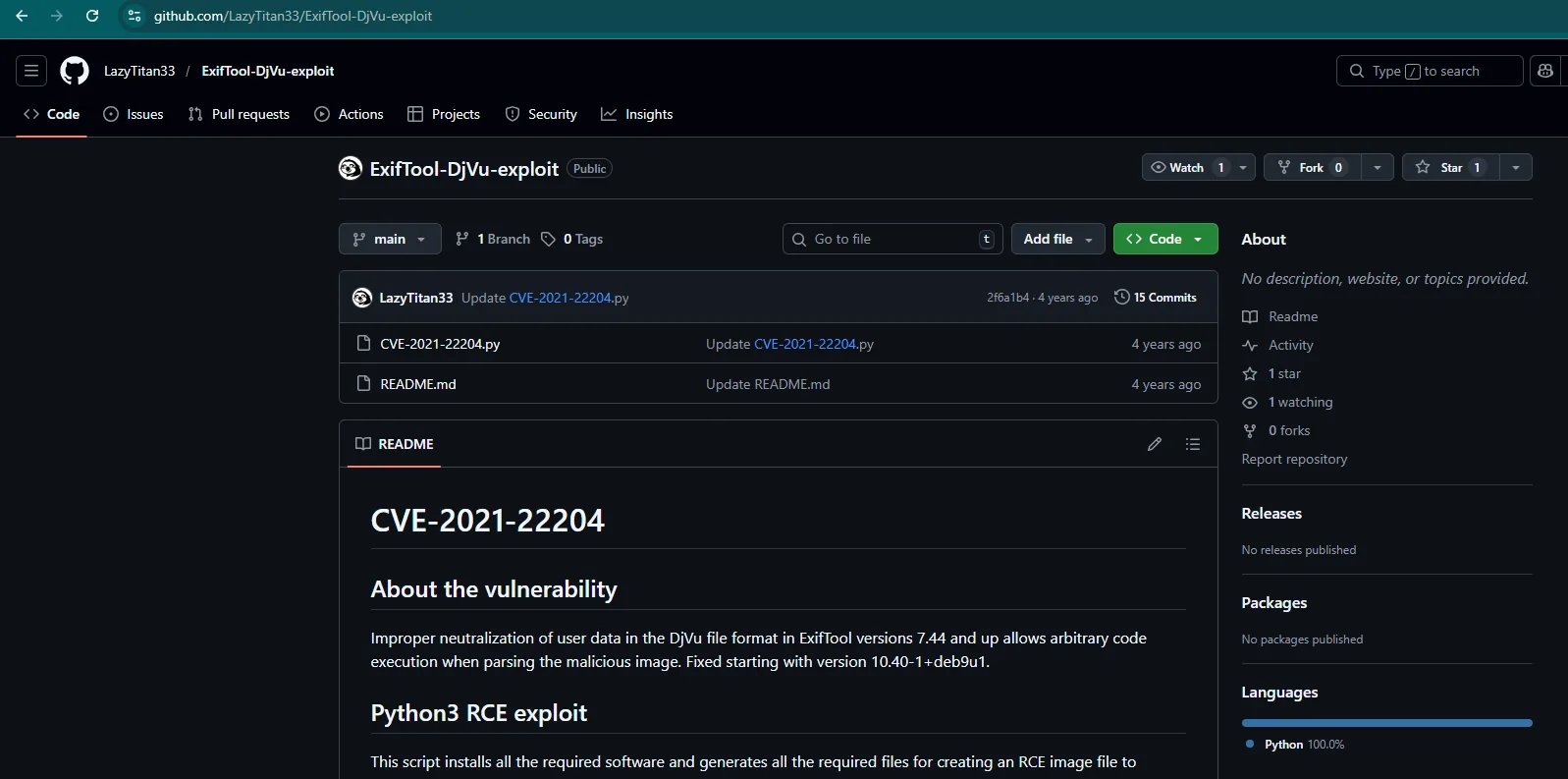
Task: Click the Report repository link
Action: pyautogui.click(x=1294, y=459)
